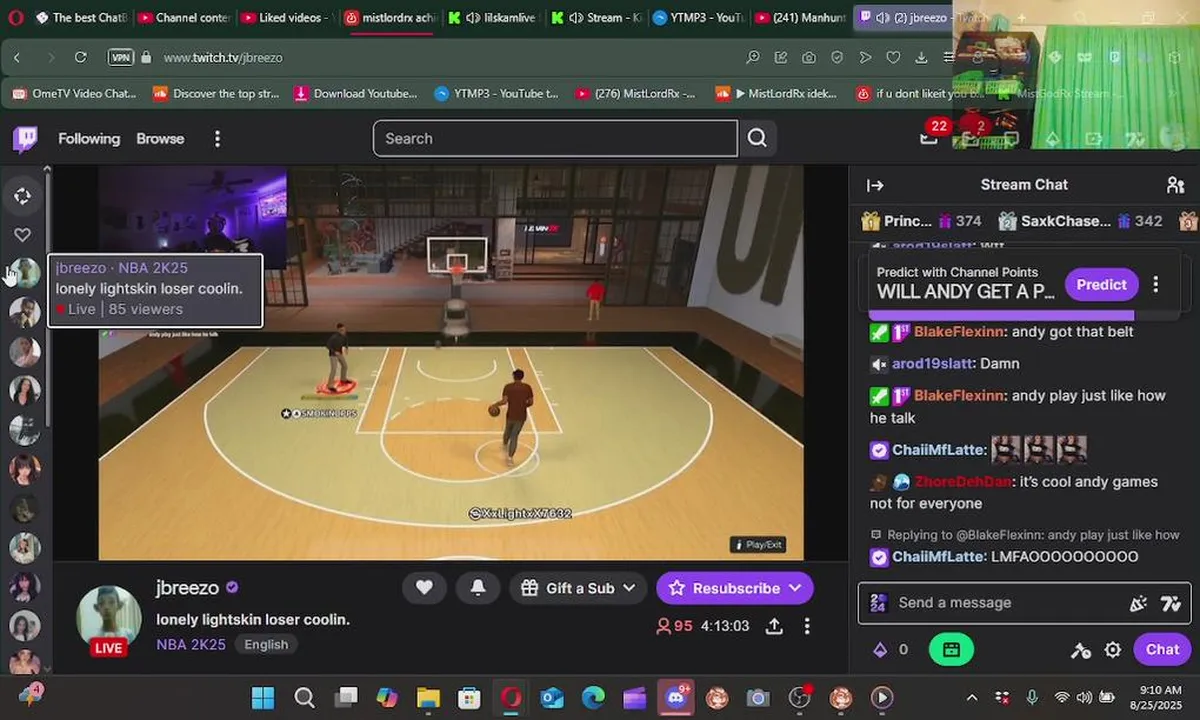Screen dimensions: 1200x720
Task: Open the NBA 2K25 category link
Action: click(192, 645)
